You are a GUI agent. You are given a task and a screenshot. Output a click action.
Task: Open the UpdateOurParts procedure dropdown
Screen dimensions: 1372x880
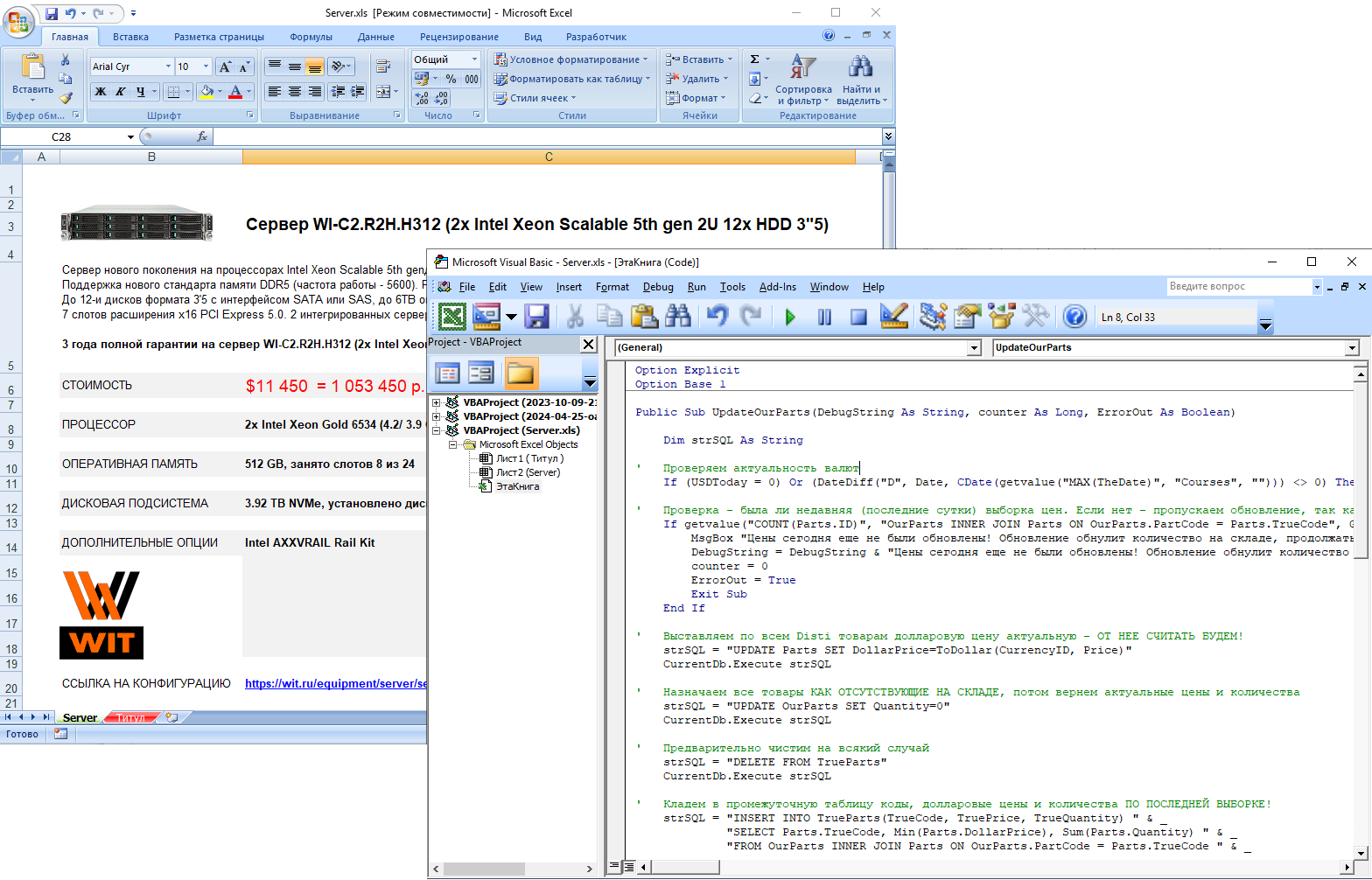pos(1352,348)
